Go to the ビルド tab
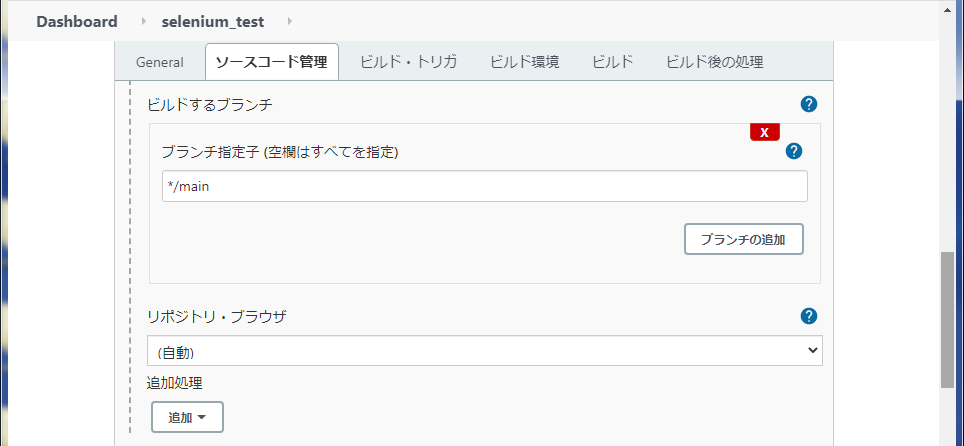Image resolution: width=964 pixels, height=446 pixels. click(612, 62)
